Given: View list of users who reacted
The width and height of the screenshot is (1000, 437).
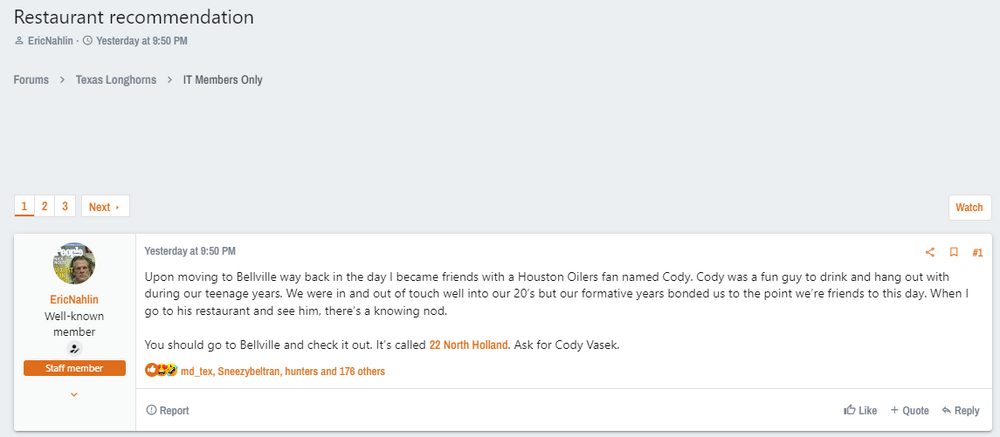Looking at the screenshot, I should click(x=283, y=371).
